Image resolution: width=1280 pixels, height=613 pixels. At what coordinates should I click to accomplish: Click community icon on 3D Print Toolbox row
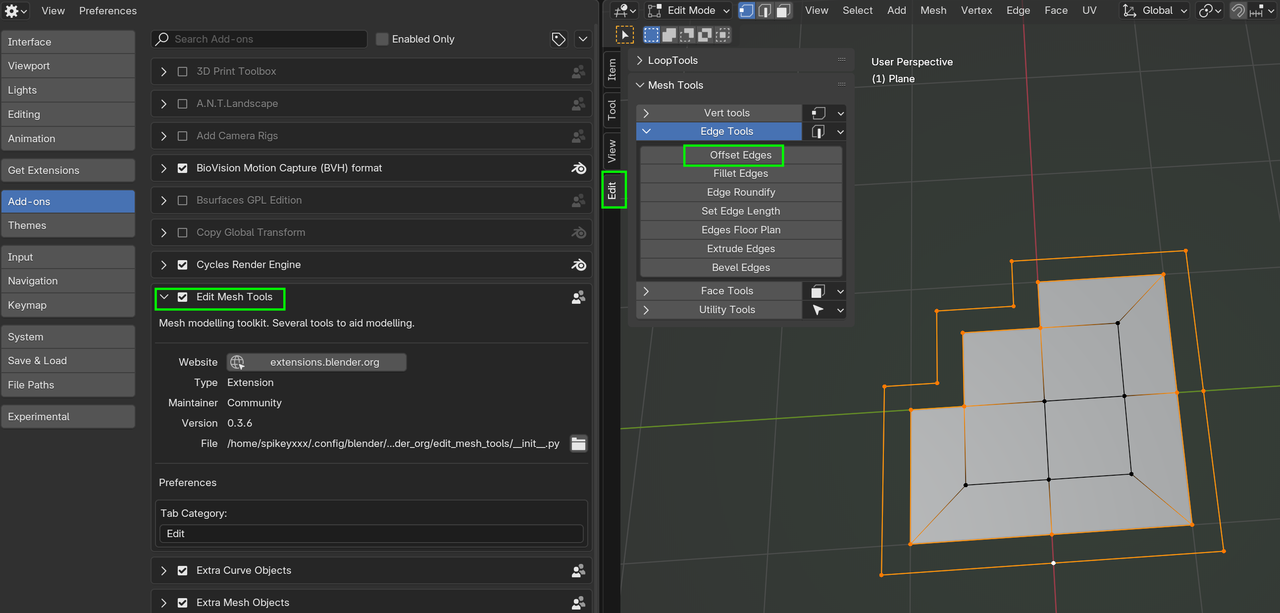pos(578,72)
